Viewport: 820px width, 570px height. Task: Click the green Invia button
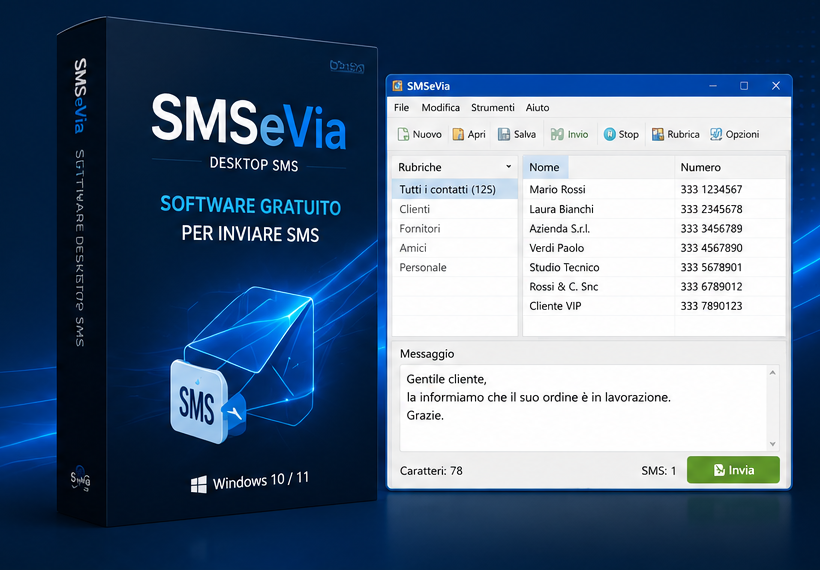733,470
